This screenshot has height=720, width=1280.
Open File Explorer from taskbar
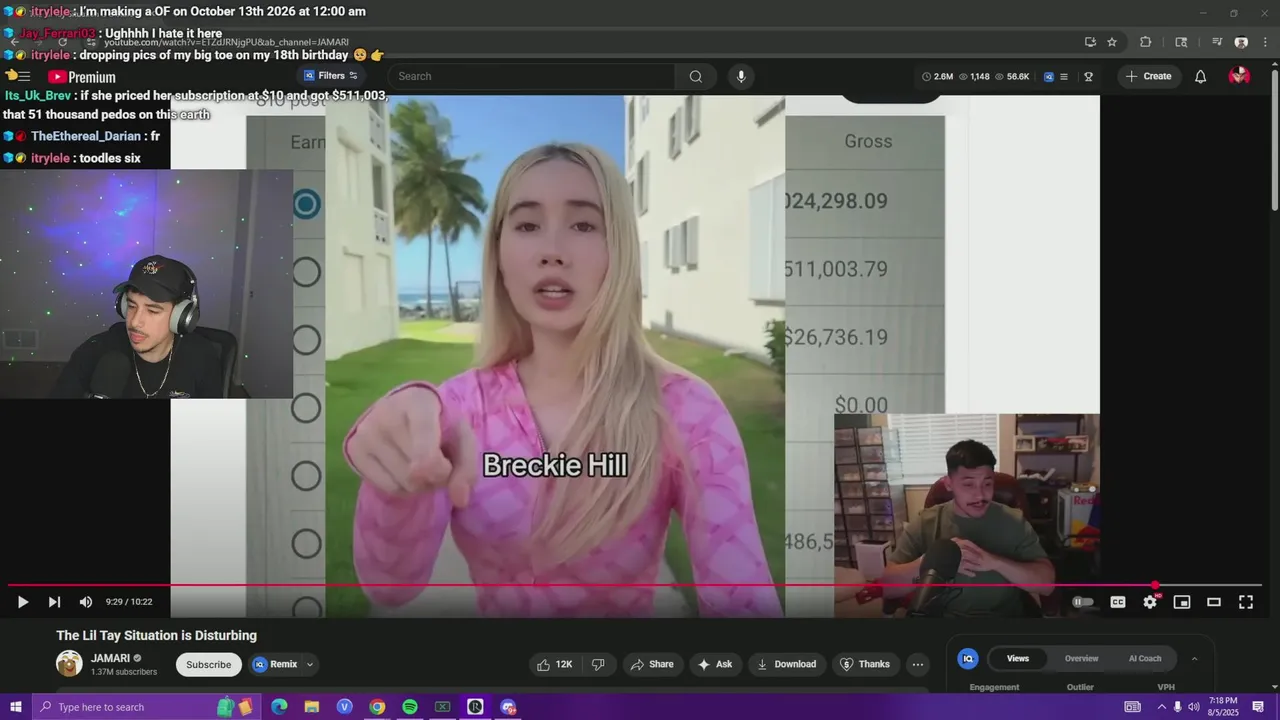(312, 707)
